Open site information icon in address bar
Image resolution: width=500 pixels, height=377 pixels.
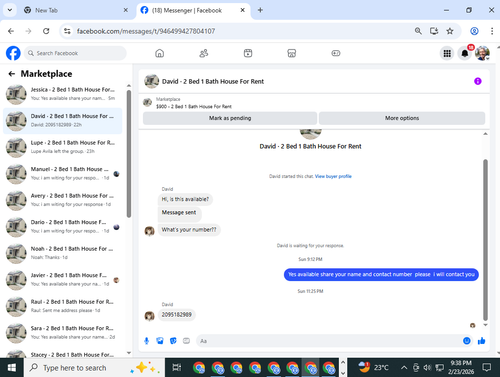(67, 31)
